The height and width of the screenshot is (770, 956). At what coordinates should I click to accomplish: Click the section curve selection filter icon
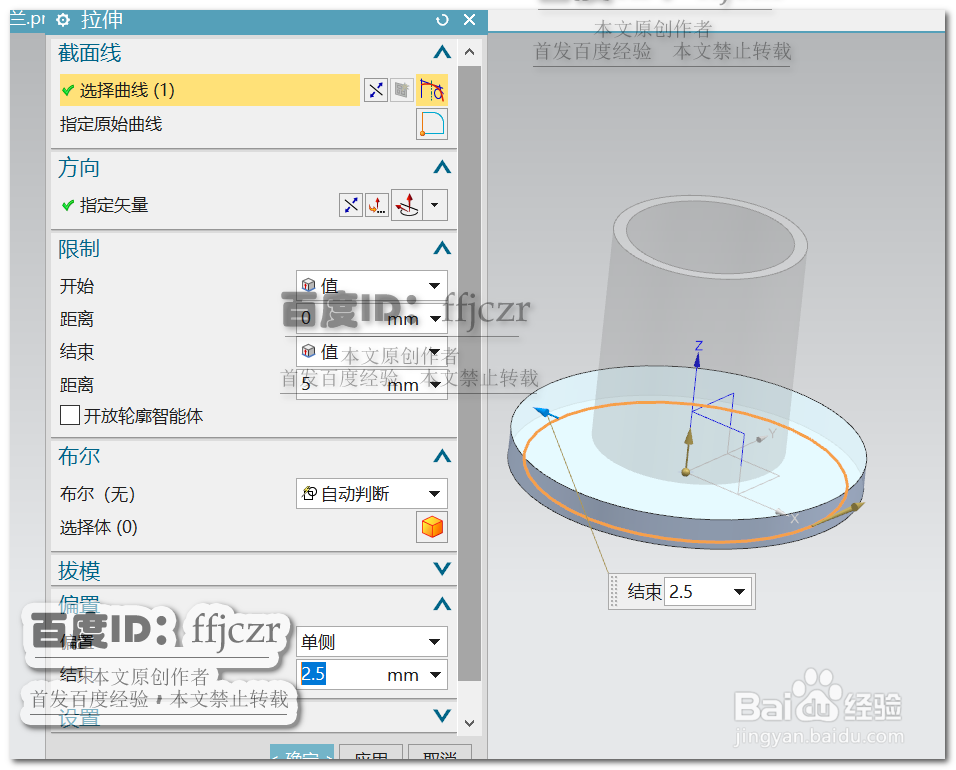coord(375,90)
